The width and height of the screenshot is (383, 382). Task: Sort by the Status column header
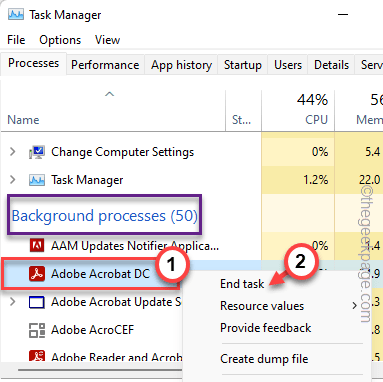pyautogui.click(x=242, y=120)
